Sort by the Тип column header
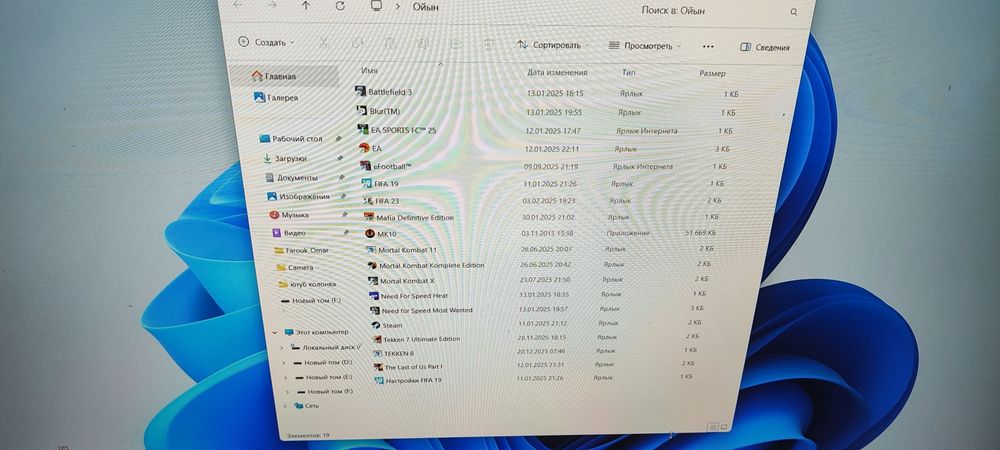The image size is (1000, 450). click(x=629, y=73)
